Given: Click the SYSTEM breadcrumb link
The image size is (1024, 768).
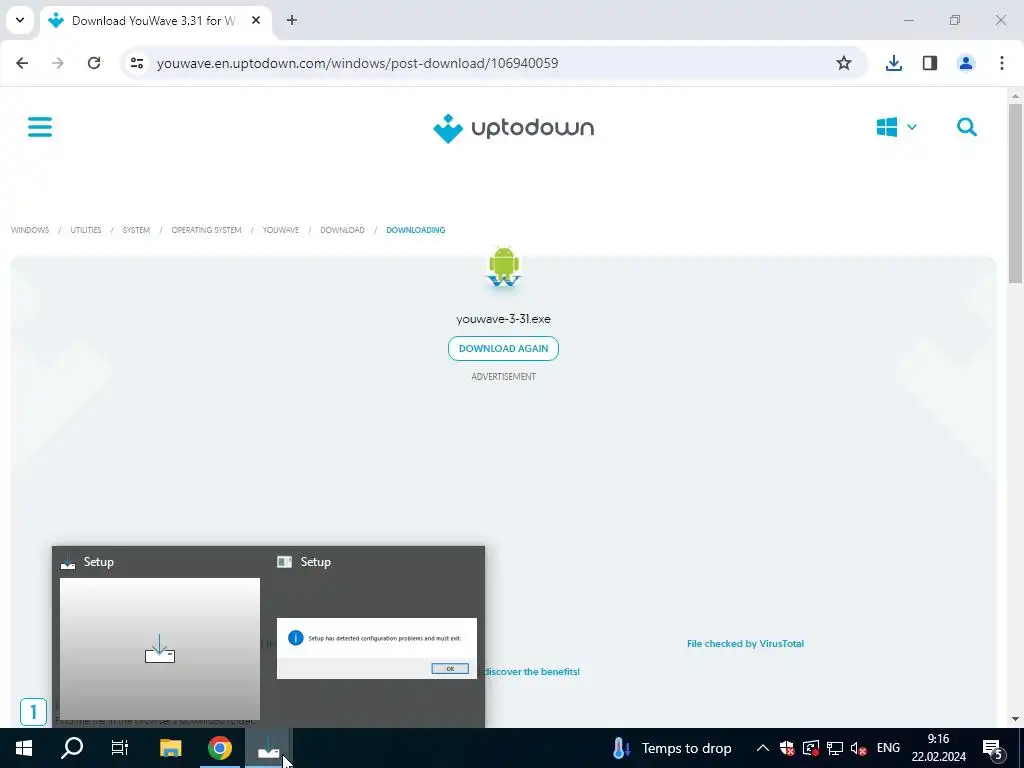Looking at the screenshot, I should [136, 230].
